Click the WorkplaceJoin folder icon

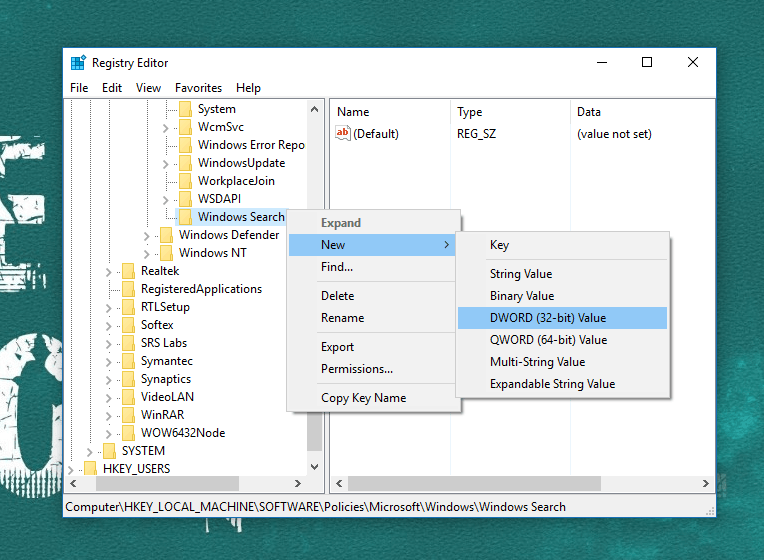click(185, 181)
